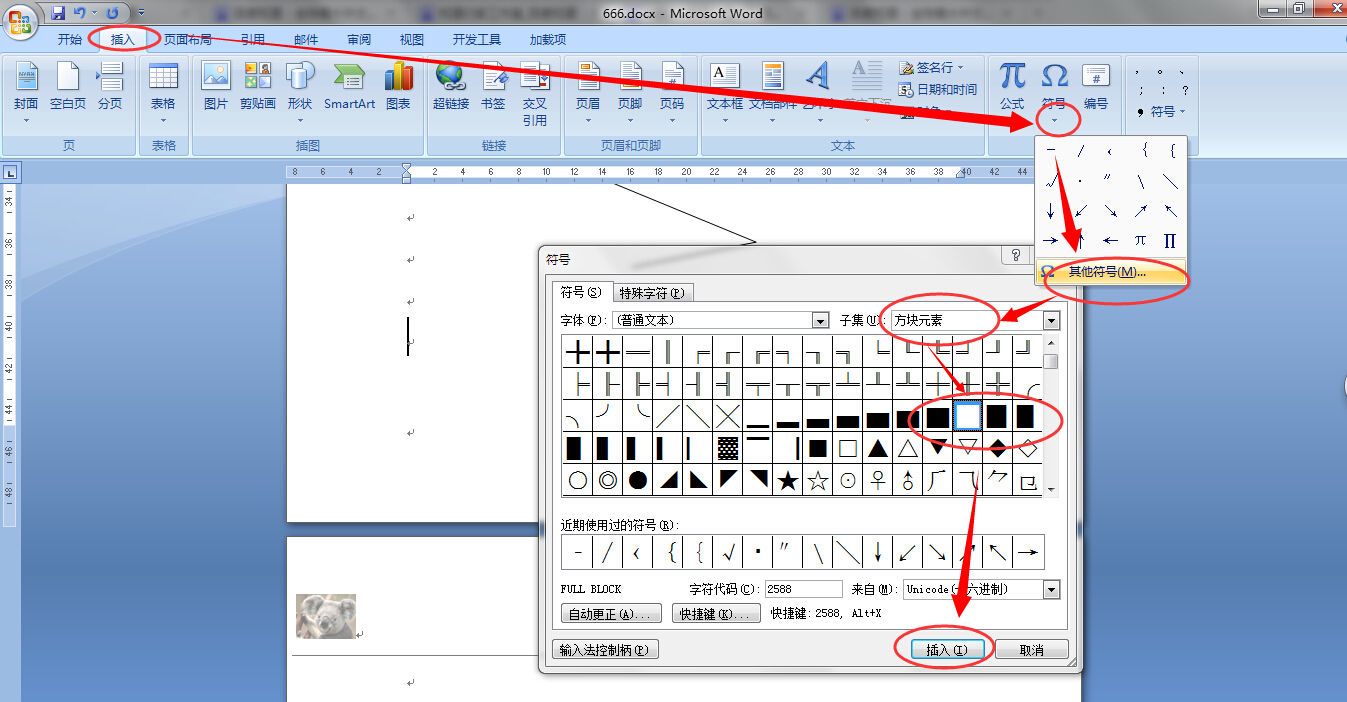Screen dimensions: 1347x702
Task: Select the highlighted white block symbol
Action: point(968,416)
